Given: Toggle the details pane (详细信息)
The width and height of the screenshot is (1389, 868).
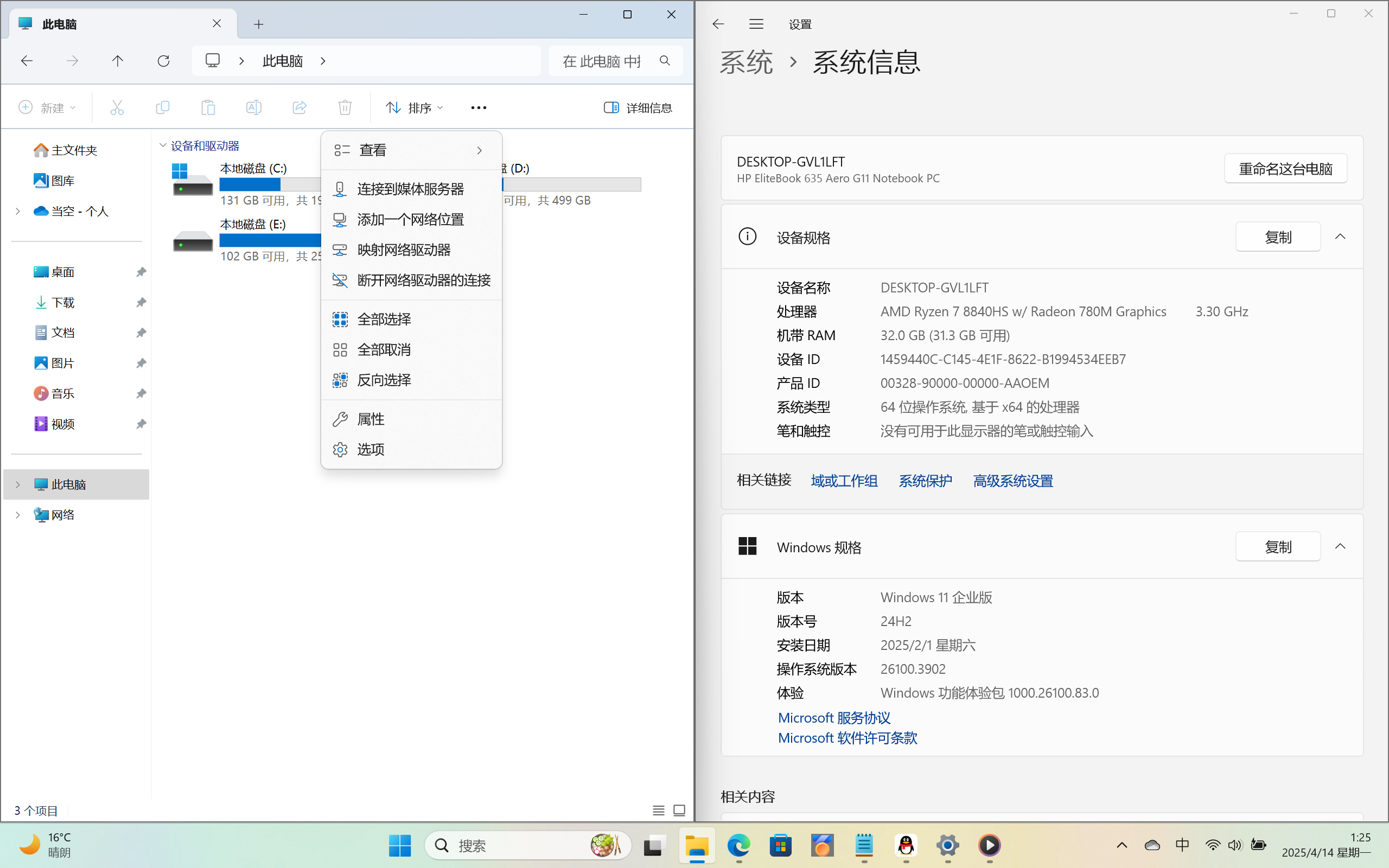Looking at the screenshot, I should pyautogui.click(x=638, y=107).
